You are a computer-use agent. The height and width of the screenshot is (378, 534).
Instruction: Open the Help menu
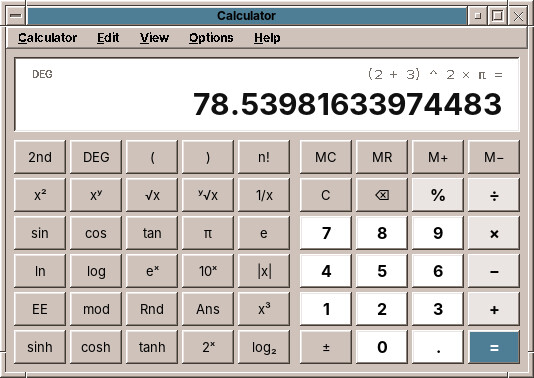point(267,38)
